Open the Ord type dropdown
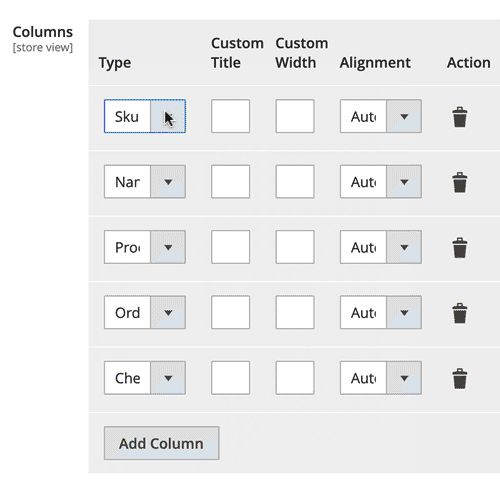500x500 pixels. (145, 312)
